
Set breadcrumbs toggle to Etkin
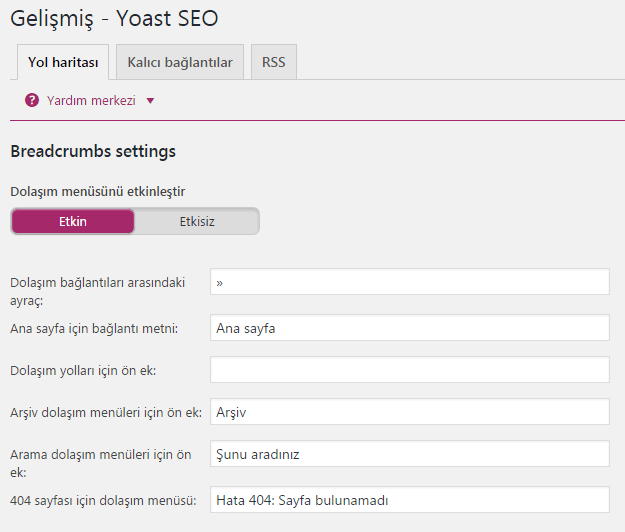coord(73,221)
